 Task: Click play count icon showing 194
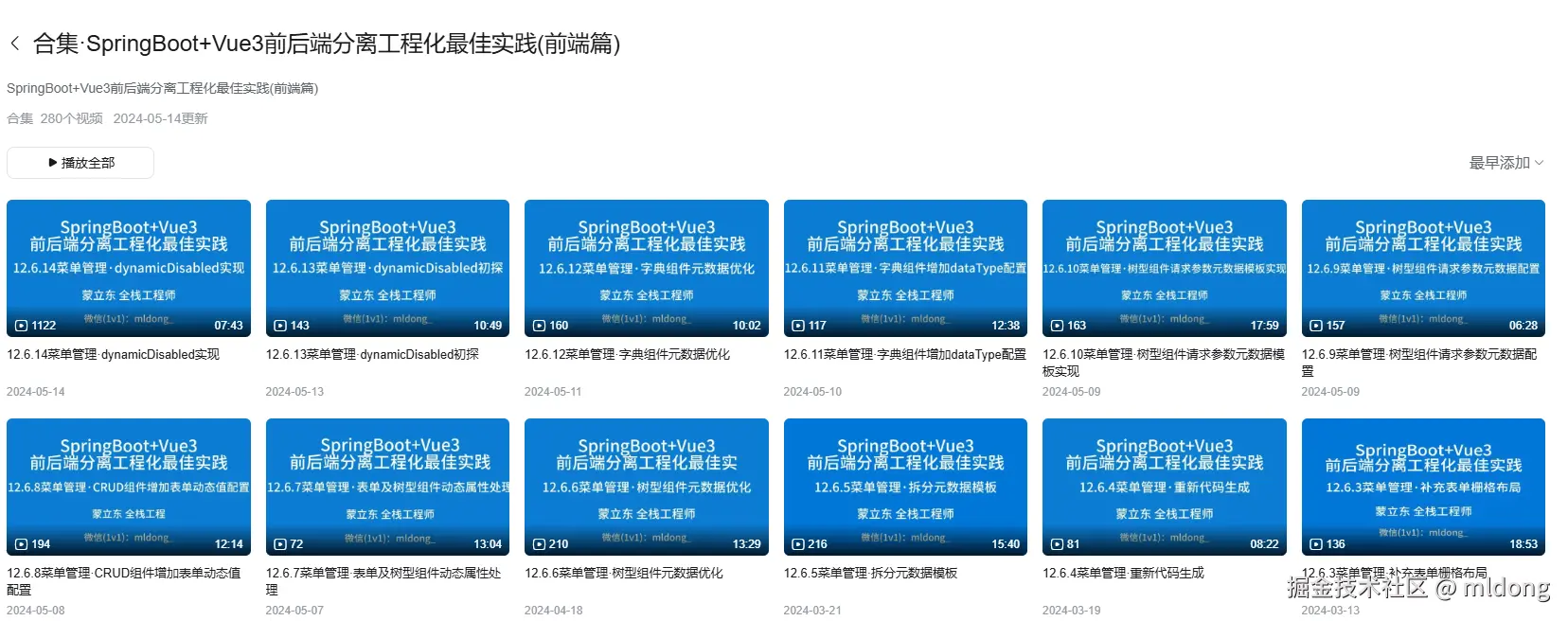[21, 544]
